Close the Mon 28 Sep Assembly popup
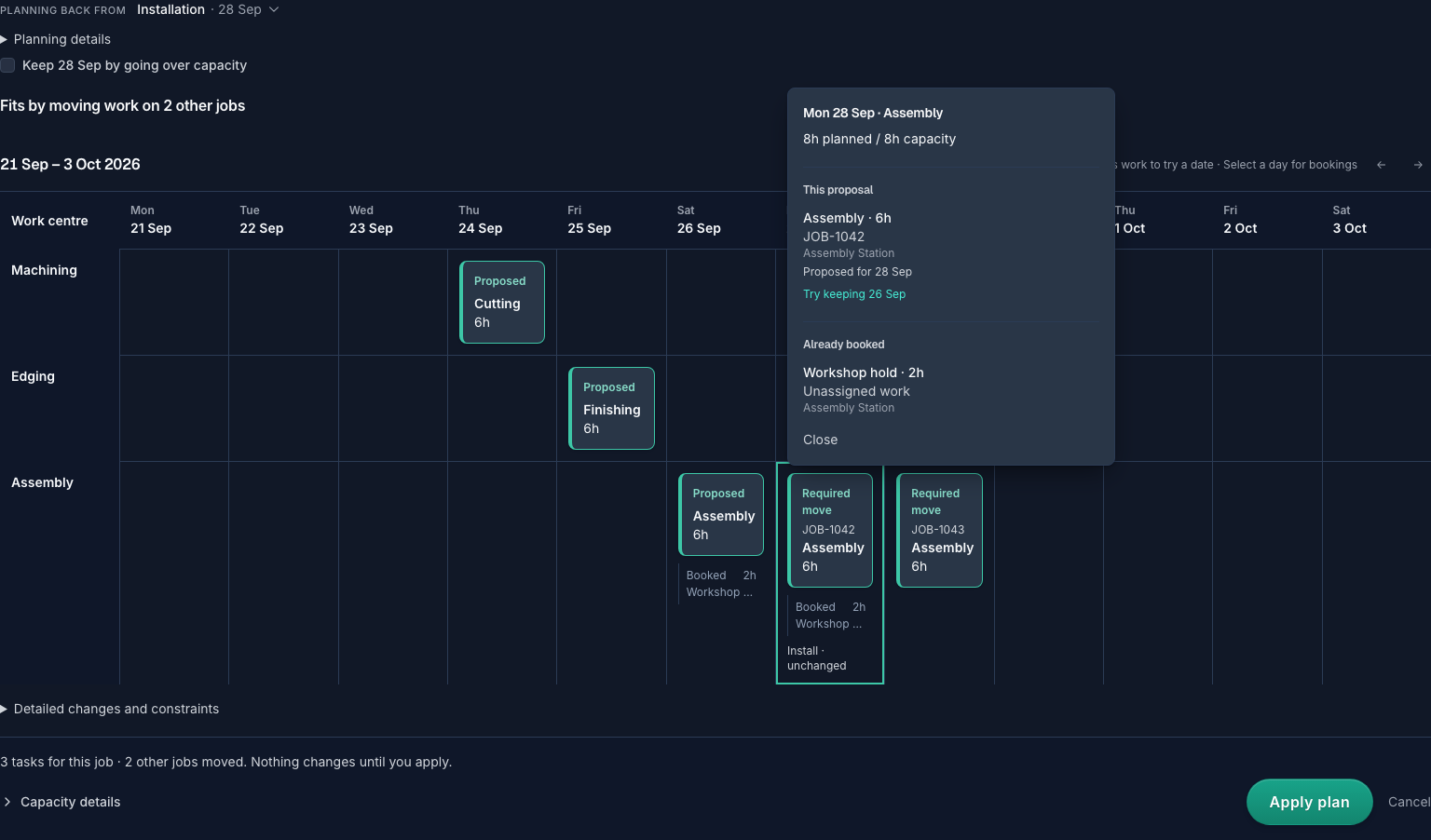 click(x=820, y=440)
